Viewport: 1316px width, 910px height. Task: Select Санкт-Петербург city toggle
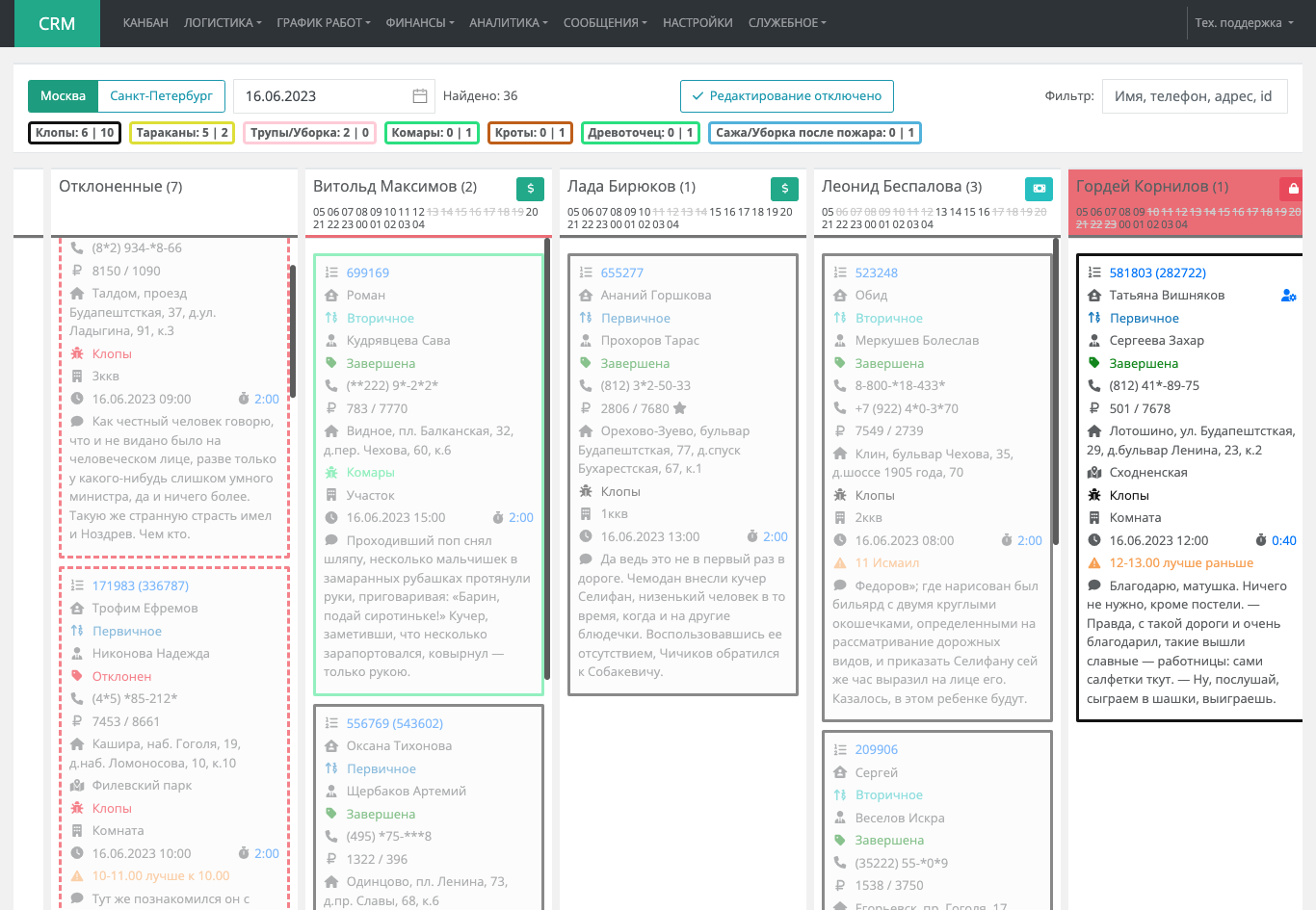(161, 96)
